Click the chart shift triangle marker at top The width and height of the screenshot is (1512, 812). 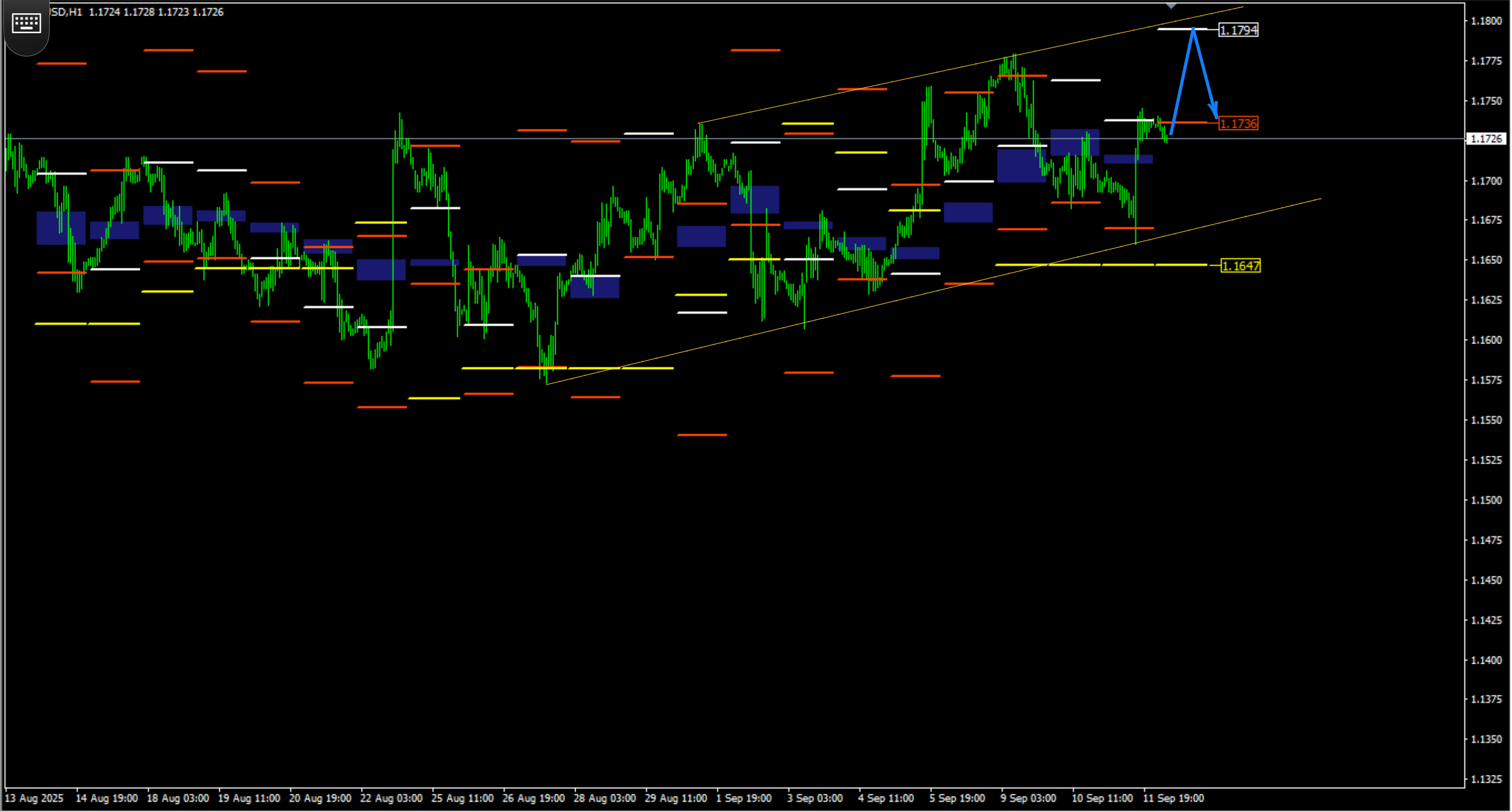(1171, 6)
